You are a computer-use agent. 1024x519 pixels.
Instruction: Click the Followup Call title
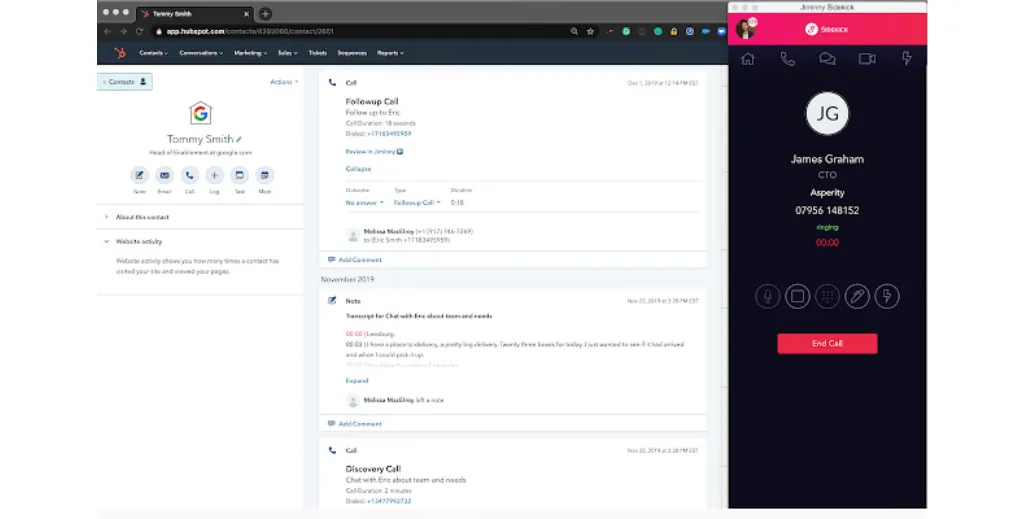[x=372, y=101]
